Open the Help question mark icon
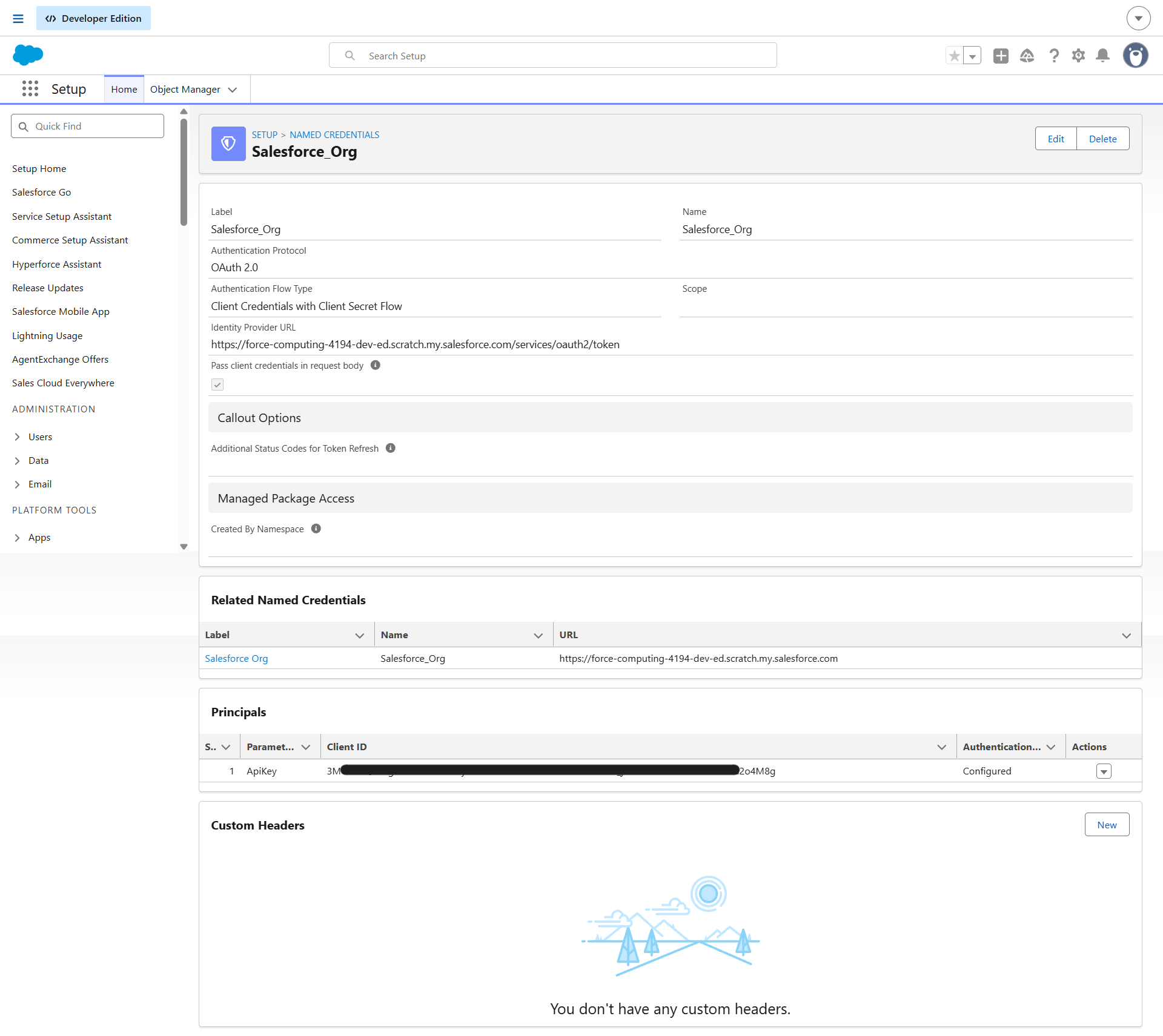Screen dimensions: 1163x1036 [x=1054, y=56]
